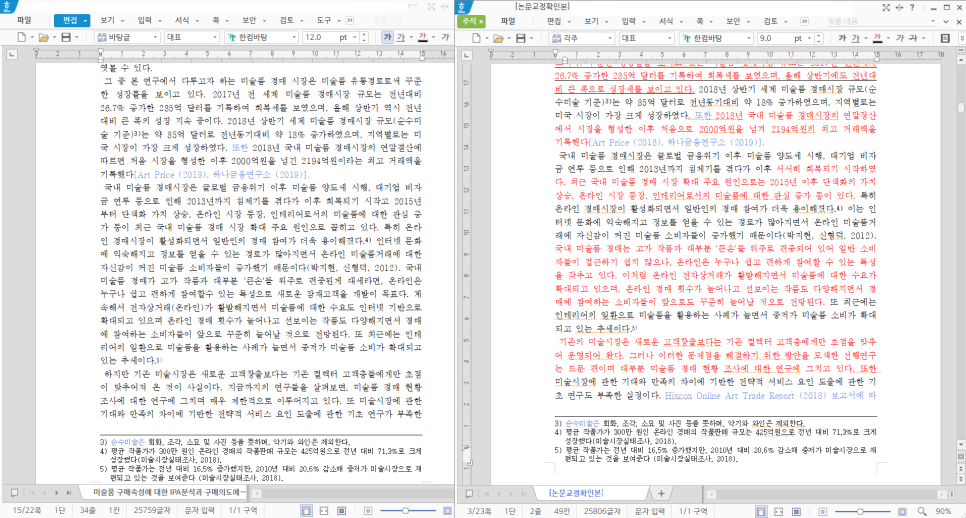Select two-page view mode in right status bar

[x=796, y=511]
